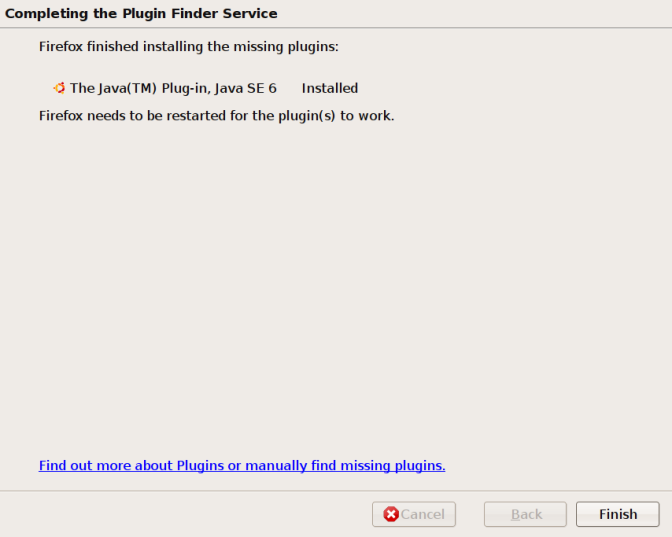Click 'Plugin Finder Service' in the heading
This screenshot has height=537, width=672.
pyautogui.click(x=199, y=14)
